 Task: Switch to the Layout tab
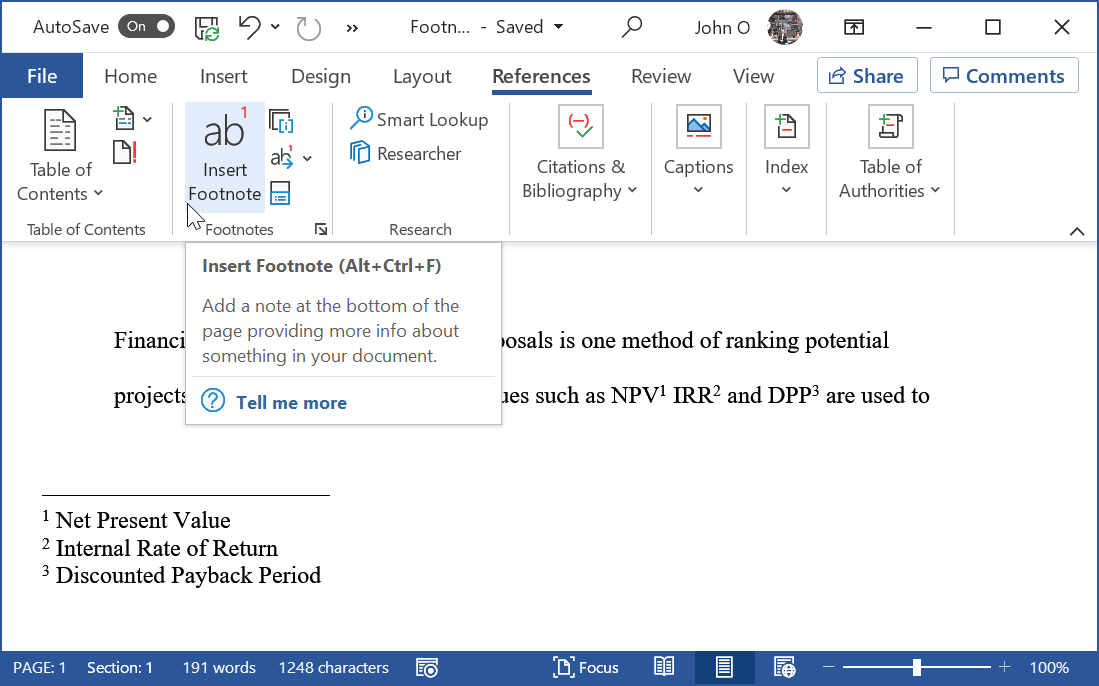click(x=421, y=77)
